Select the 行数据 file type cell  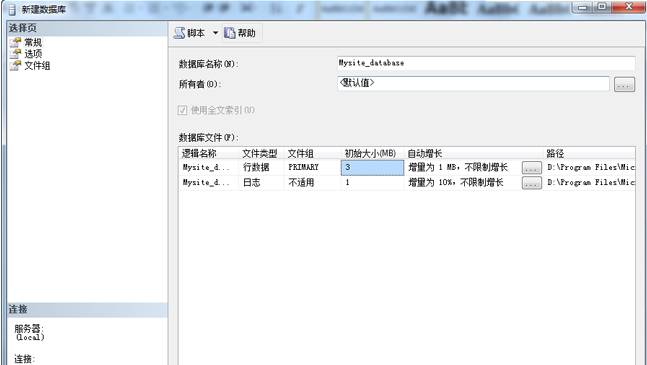coord(262,167)
